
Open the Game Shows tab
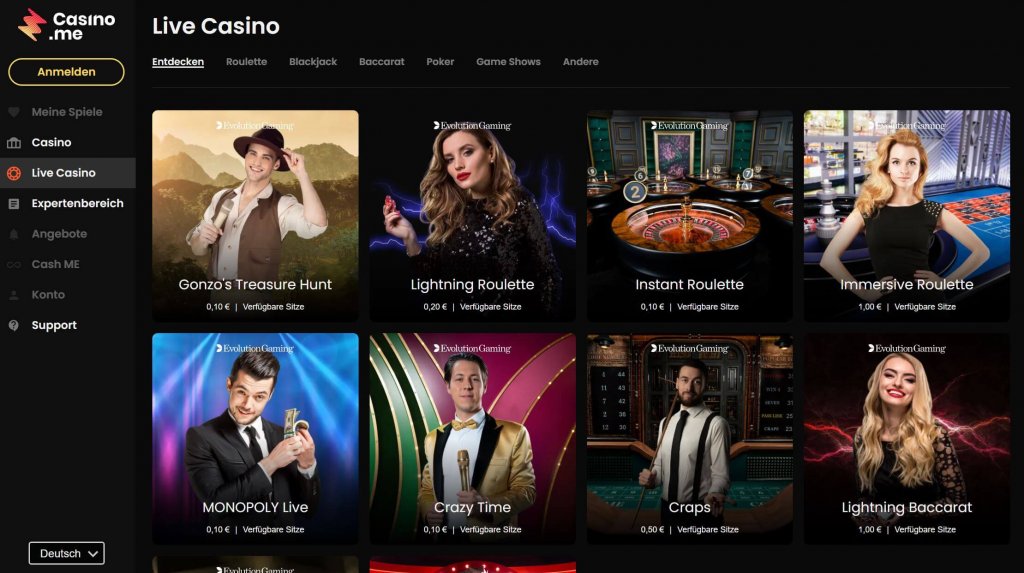tap(508, 61)
